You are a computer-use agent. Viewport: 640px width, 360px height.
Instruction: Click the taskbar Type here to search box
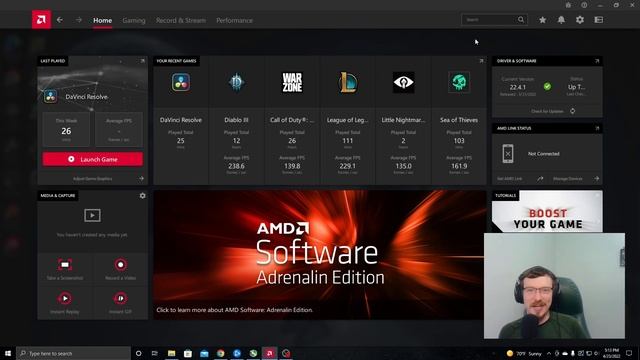[x=73, y=353]
